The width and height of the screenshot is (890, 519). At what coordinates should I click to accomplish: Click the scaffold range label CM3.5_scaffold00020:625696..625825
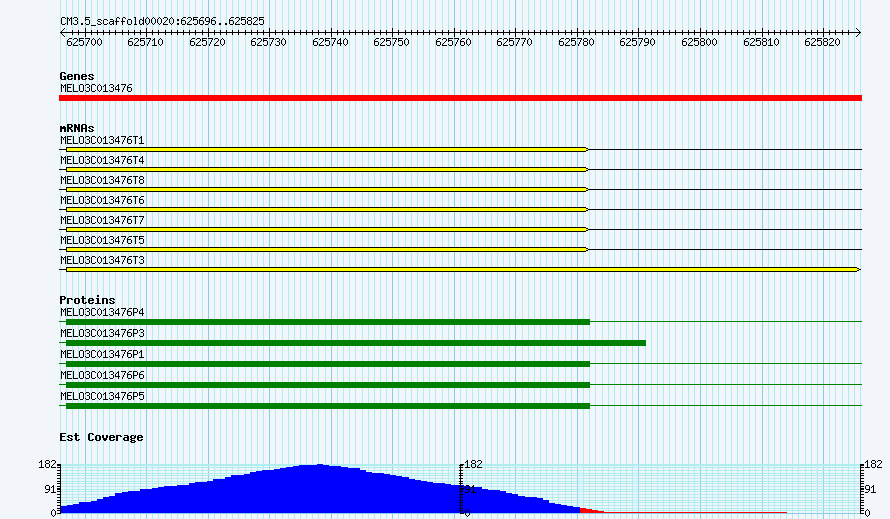pos(162,22)
